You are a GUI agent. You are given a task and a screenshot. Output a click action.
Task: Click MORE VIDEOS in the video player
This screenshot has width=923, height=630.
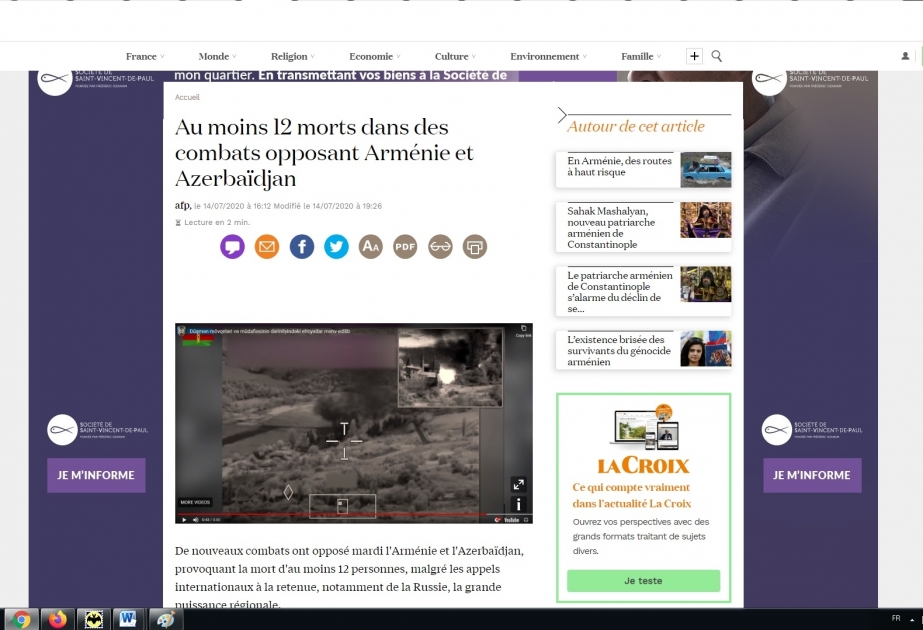click(x=195, y=502)
